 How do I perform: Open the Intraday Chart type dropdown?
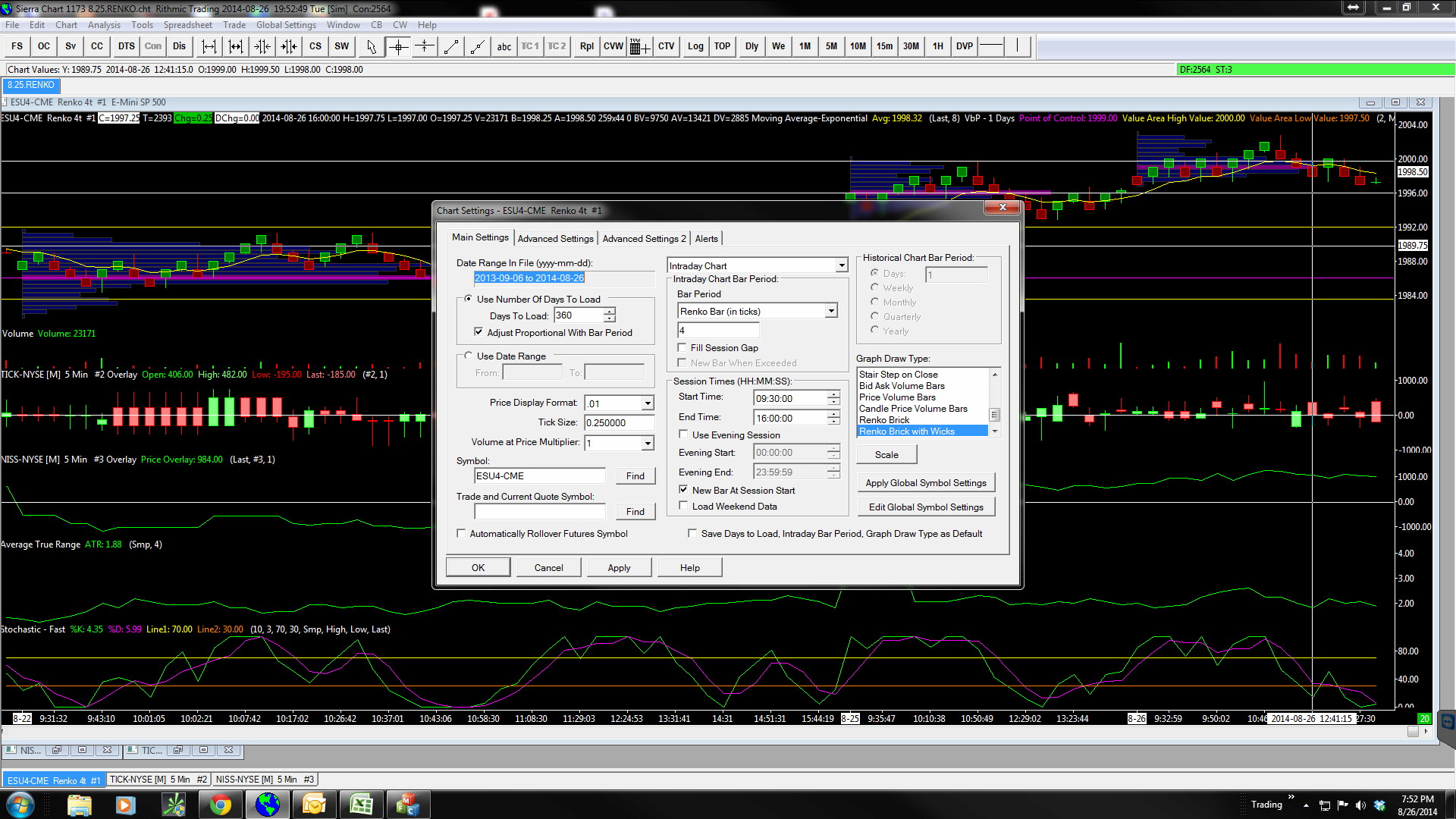coord(841,265)
